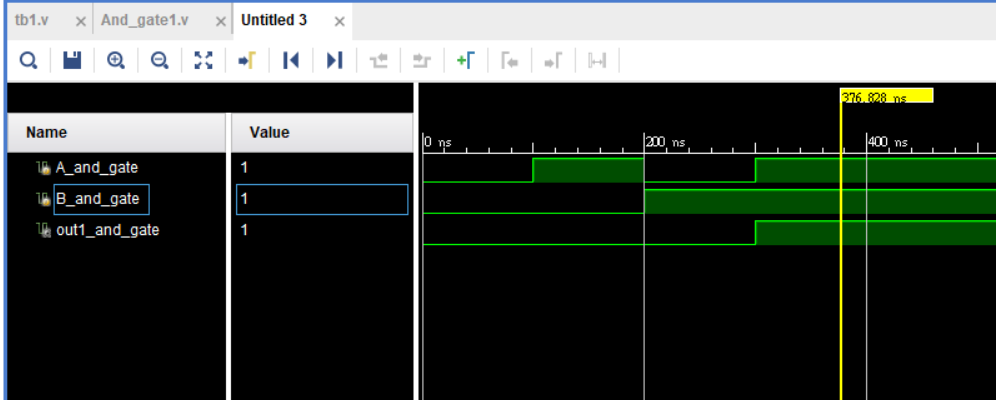Click the 400 ns timeline mark
The image size is (996, 400).
(888, 142)
